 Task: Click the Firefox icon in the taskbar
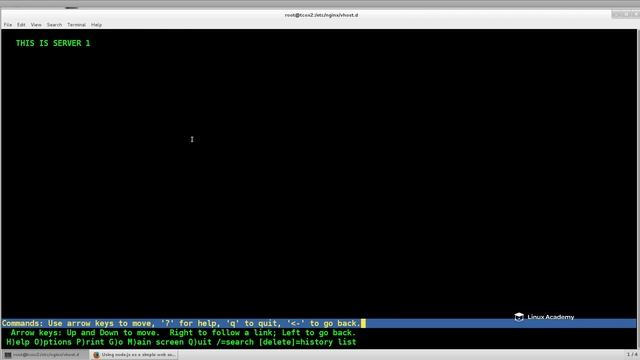click(96, 355)
